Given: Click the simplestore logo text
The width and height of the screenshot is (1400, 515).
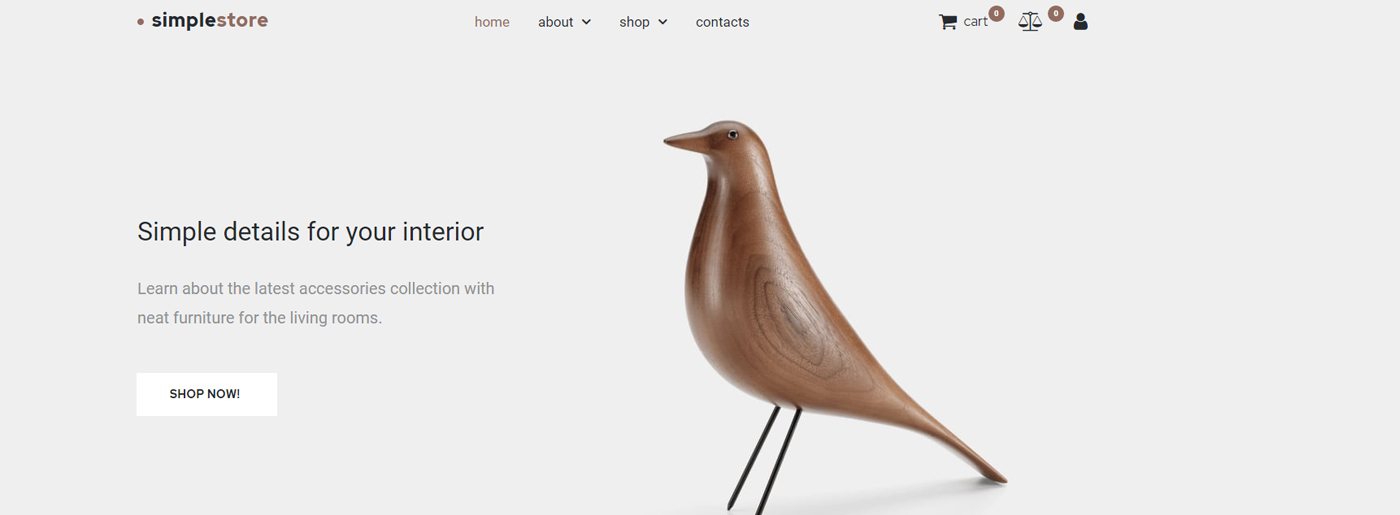Looking at the screenshot, I should point(210,21).
